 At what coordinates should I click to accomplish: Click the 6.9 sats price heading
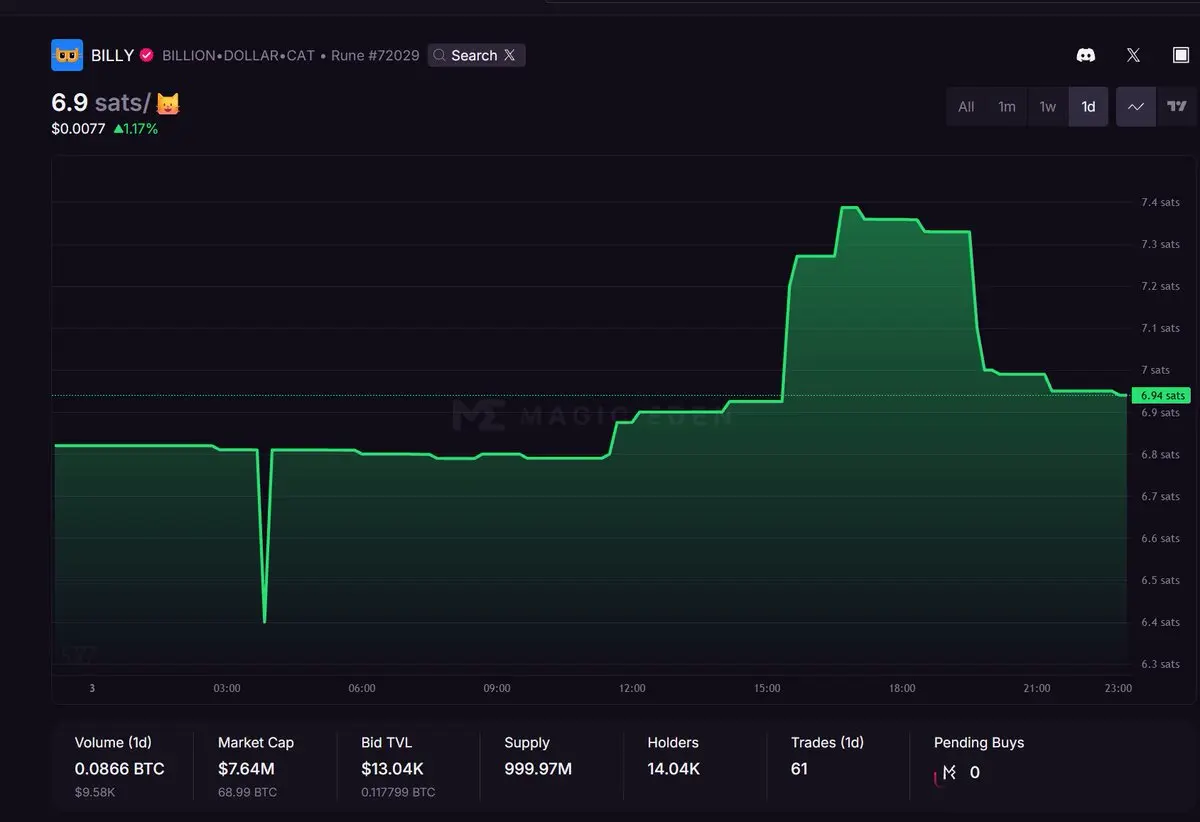coord(101,102)
